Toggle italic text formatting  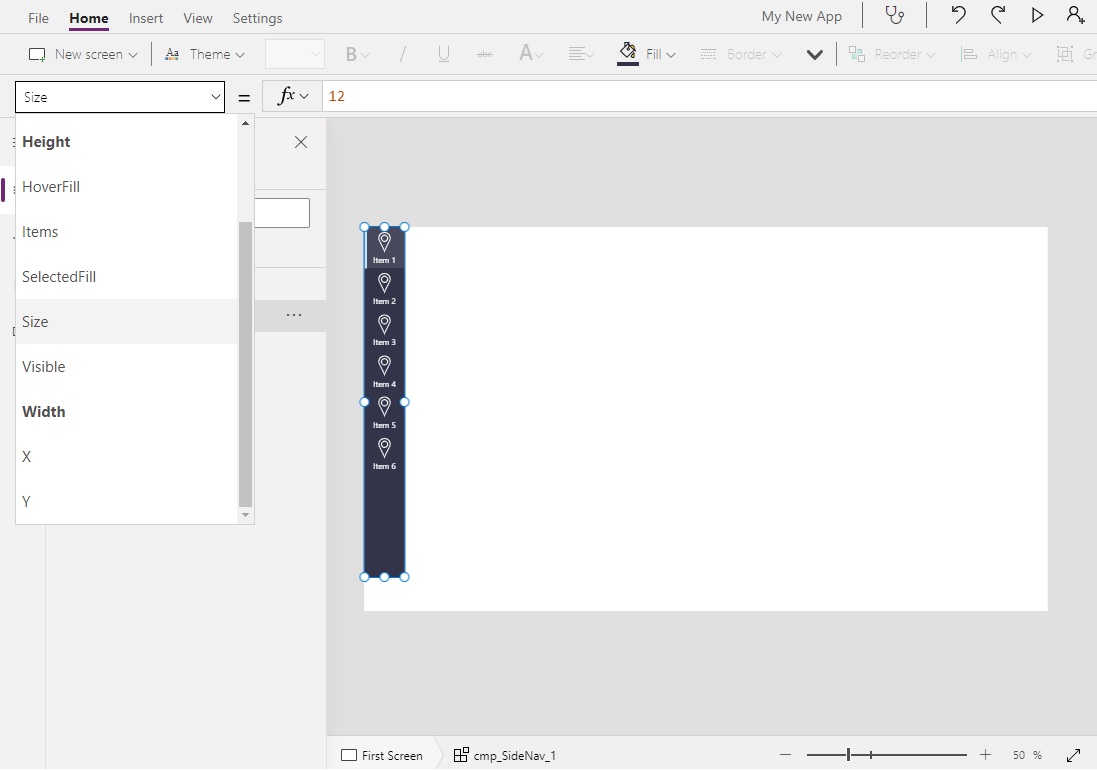(400, 53)
